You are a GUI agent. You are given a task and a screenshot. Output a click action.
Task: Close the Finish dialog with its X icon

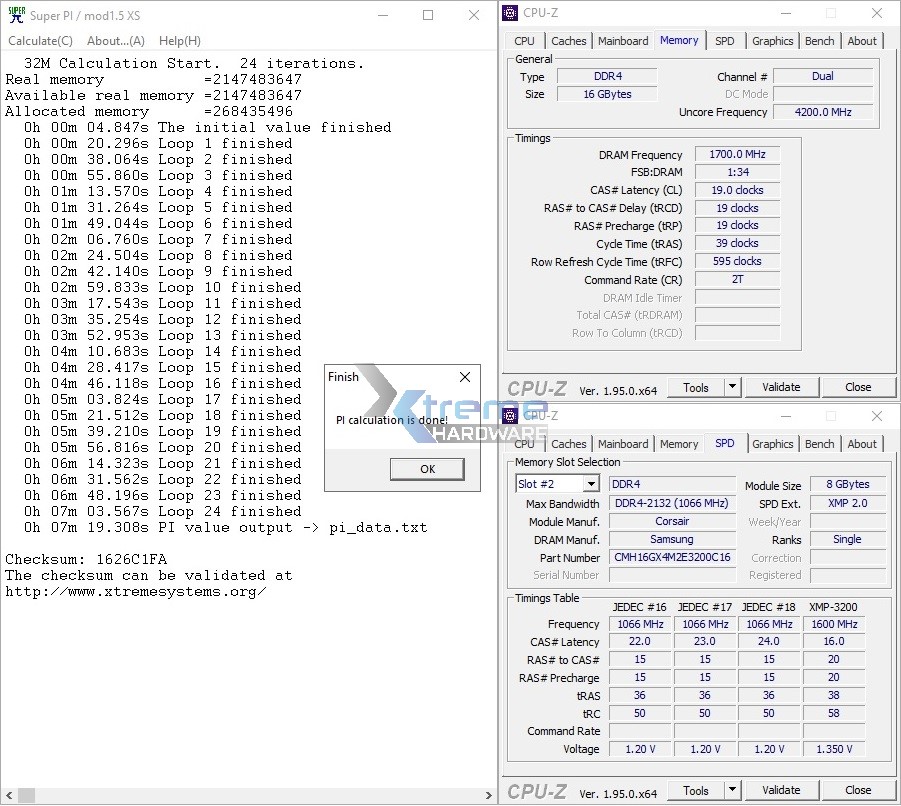tap(463, 377)
